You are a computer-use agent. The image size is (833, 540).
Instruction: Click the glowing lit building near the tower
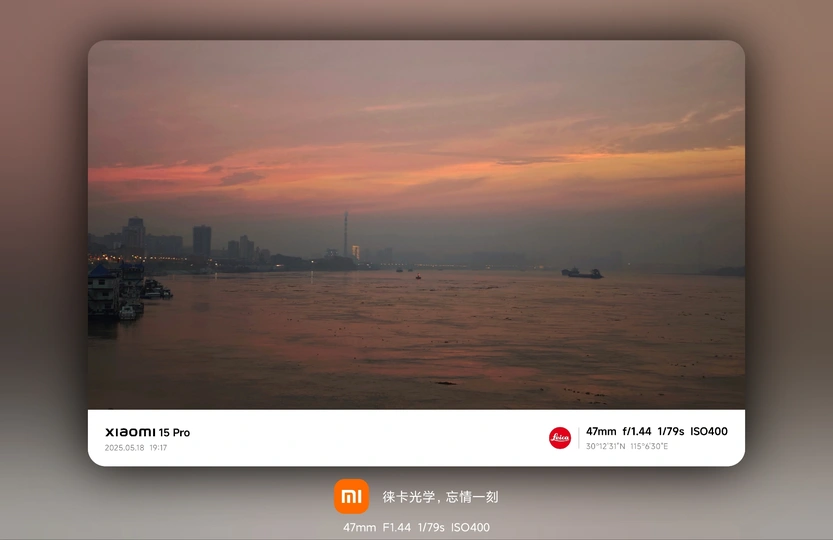click(355, 252)
